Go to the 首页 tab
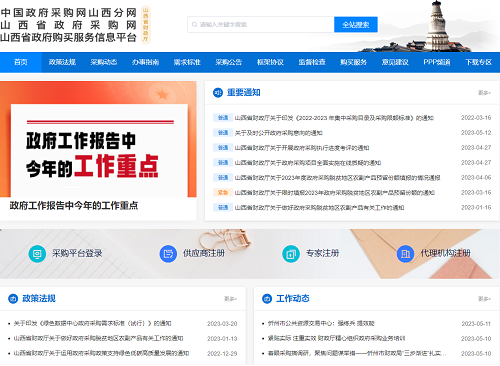The height and width of the screenshot is (366, 500). (x=21, y=62)
